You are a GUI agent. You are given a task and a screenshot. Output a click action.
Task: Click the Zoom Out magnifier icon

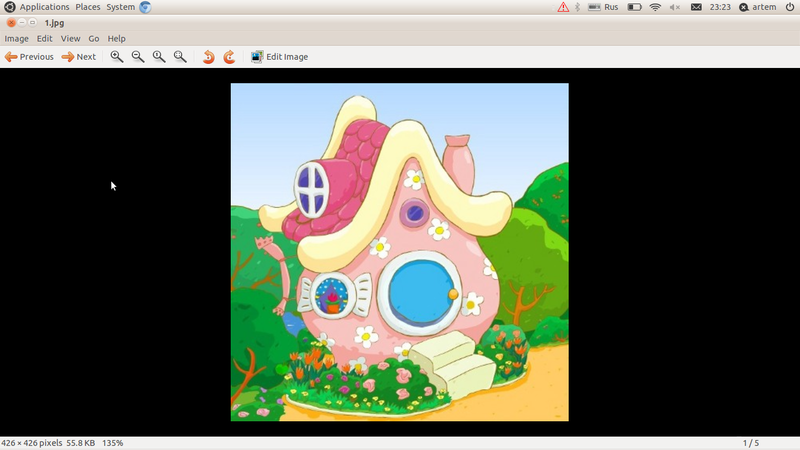(138, 57)
